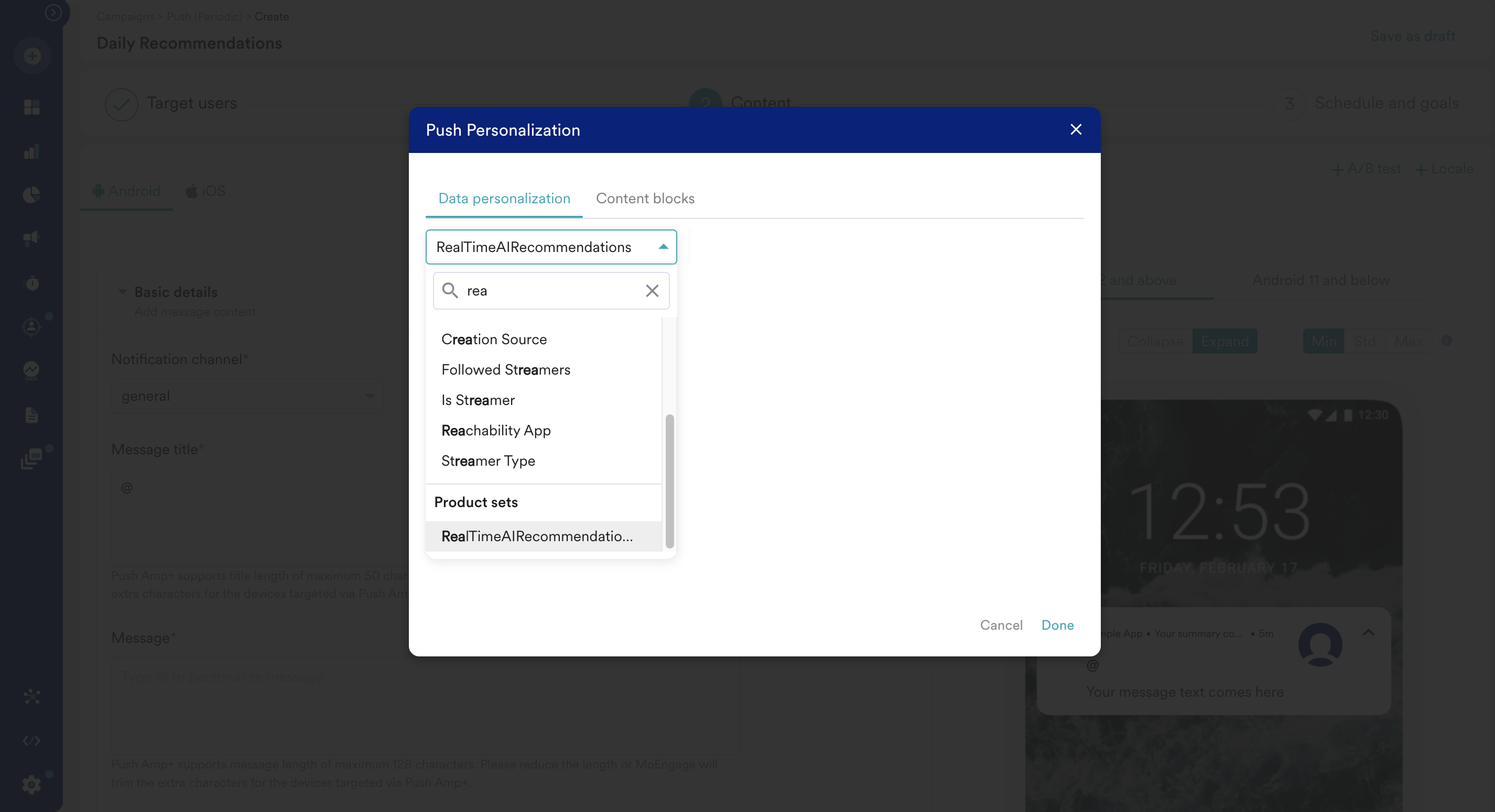Image resolution: width=1495 pixels, height=812 pixels.
Task: Open the megaphone campaigns sidebar icon
Action: [32, 238]
